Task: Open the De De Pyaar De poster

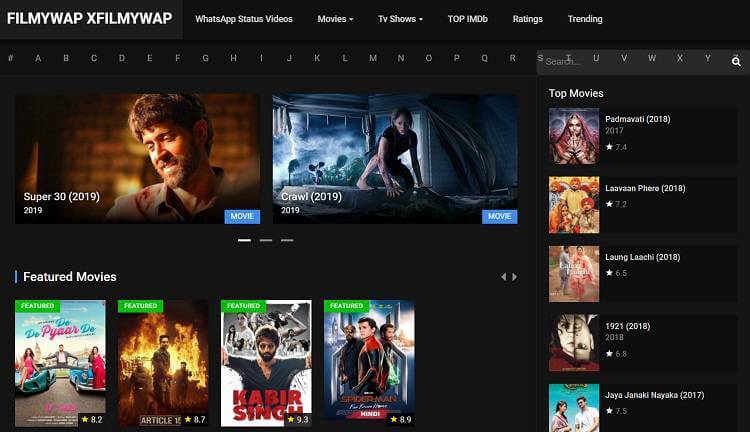Action: [60, 363]
